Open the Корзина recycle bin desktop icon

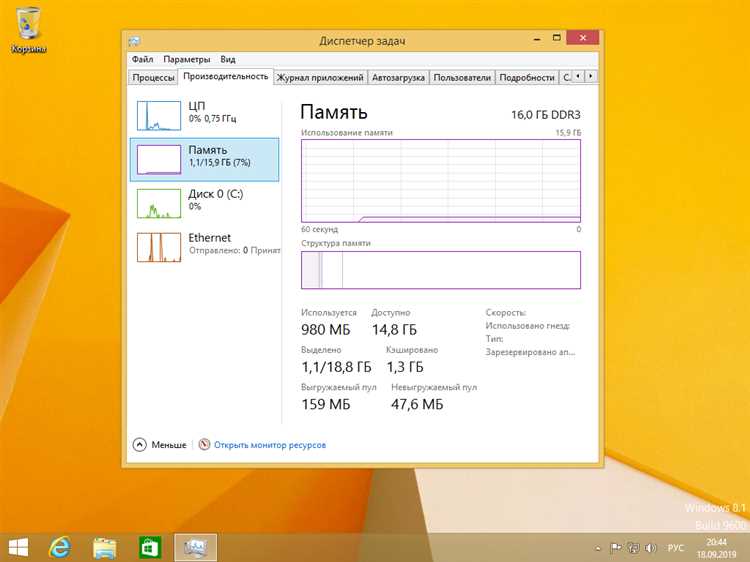[29, 30]
